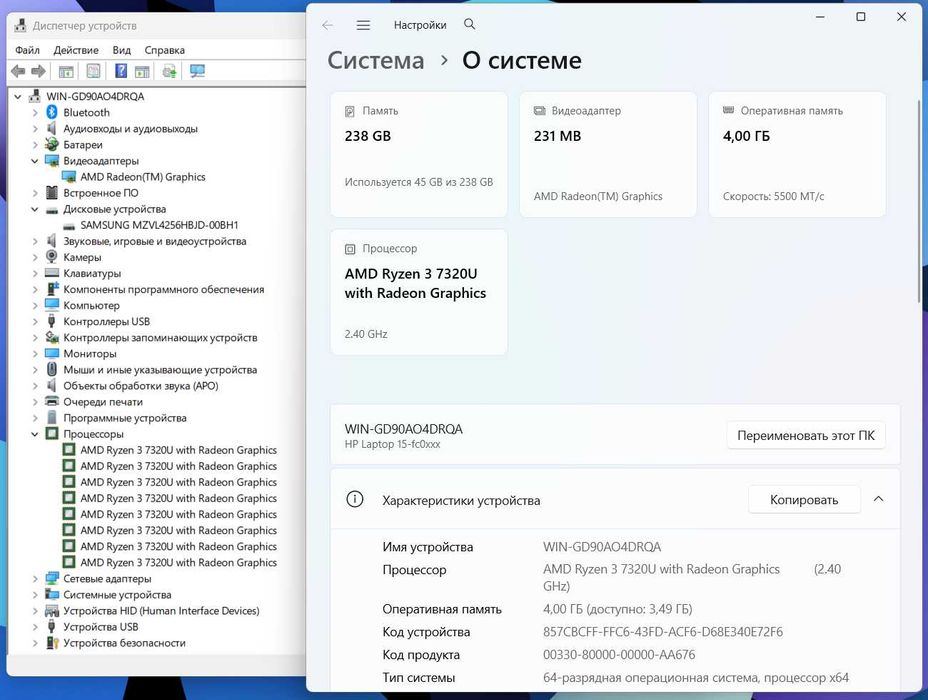Screen dimensions: 928x700
Task: Select Звуковые, игровые и видеоустройства item
Action: pos(154,241)
